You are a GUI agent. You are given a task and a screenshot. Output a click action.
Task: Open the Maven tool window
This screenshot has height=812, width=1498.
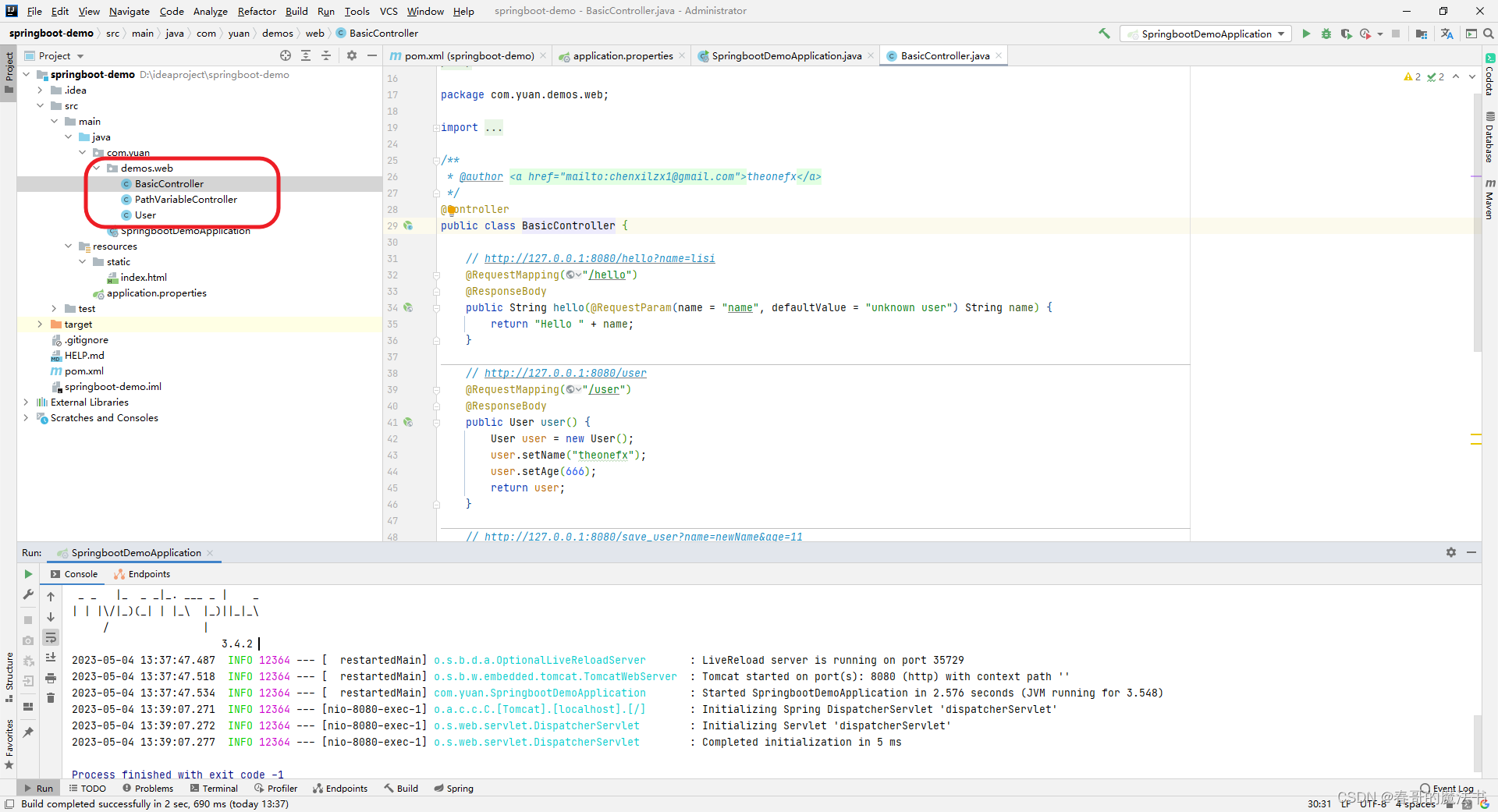(1489, 198)
